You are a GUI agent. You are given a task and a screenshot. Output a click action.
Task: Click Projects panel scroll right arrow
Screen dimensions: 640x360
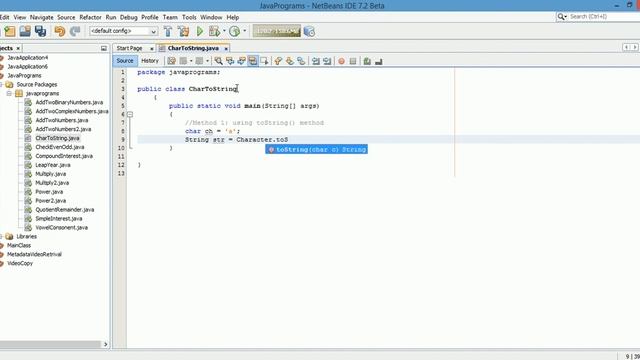(105, 344)
